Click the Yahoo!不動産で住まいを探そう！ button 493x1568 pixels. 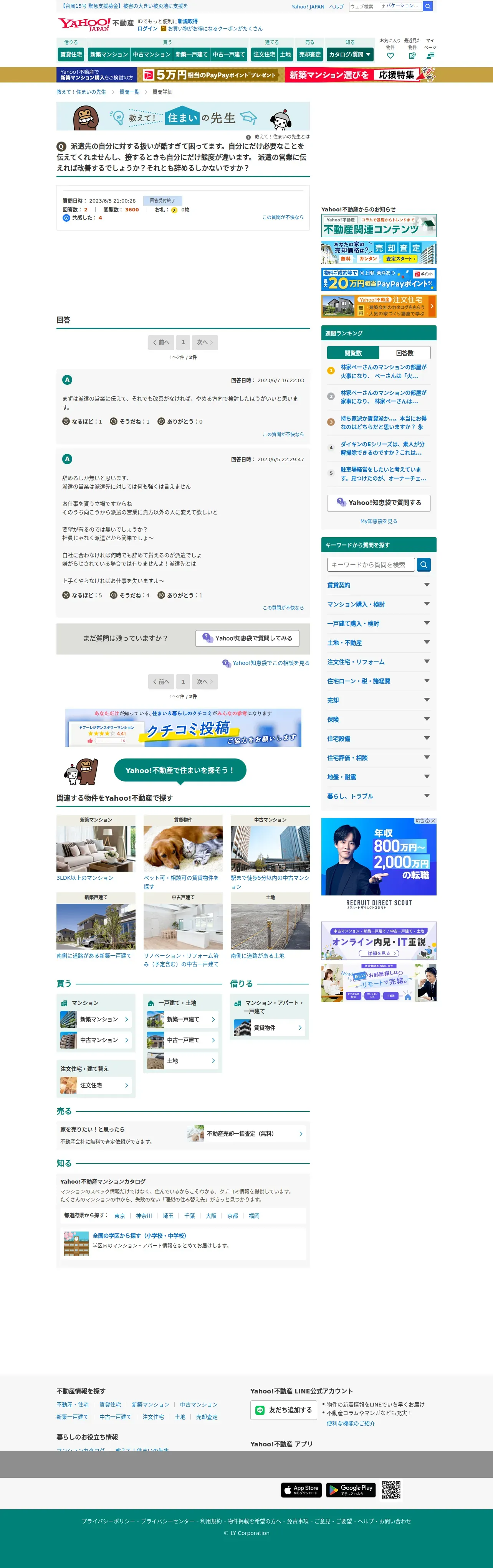coord(180,770)
